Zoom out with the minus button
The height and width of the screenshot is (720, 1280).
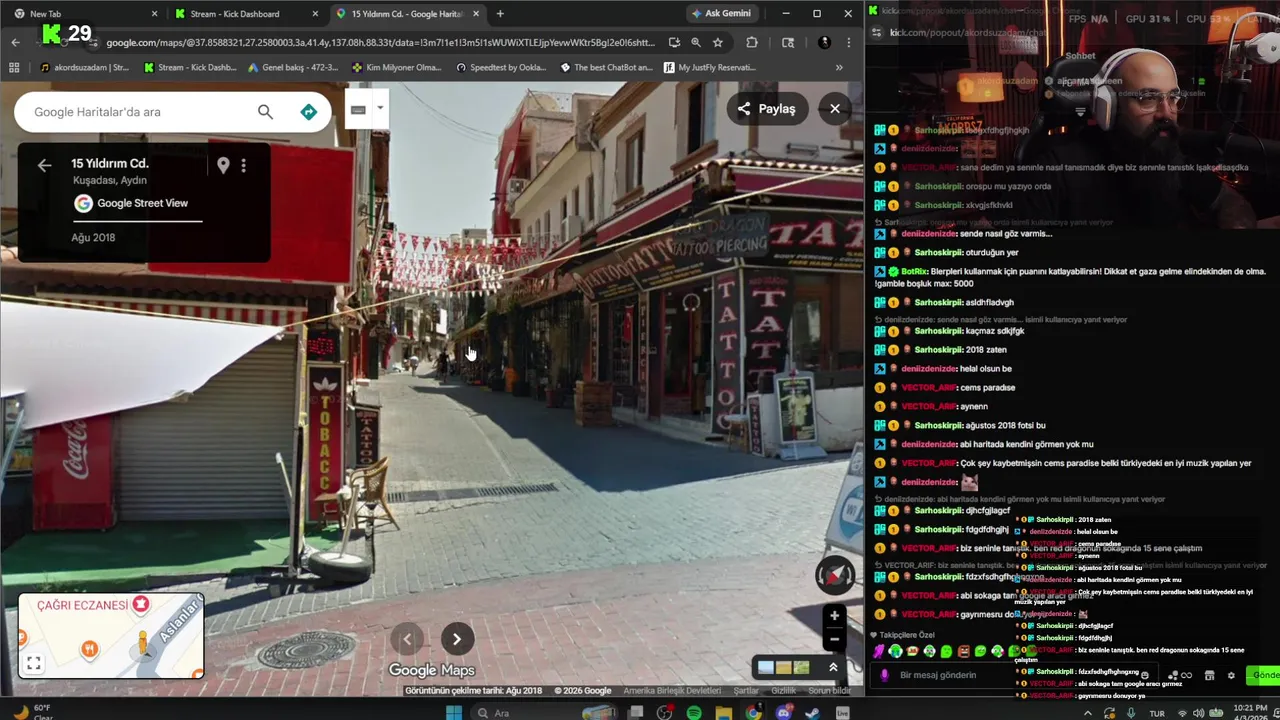point(834,639)
